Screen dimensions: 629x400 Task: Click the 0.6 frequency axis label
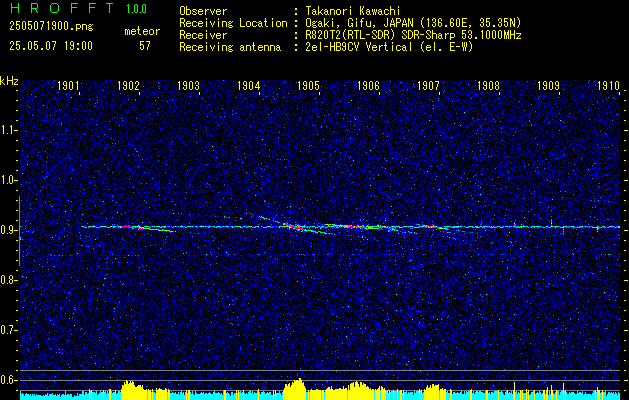point(8,380)
